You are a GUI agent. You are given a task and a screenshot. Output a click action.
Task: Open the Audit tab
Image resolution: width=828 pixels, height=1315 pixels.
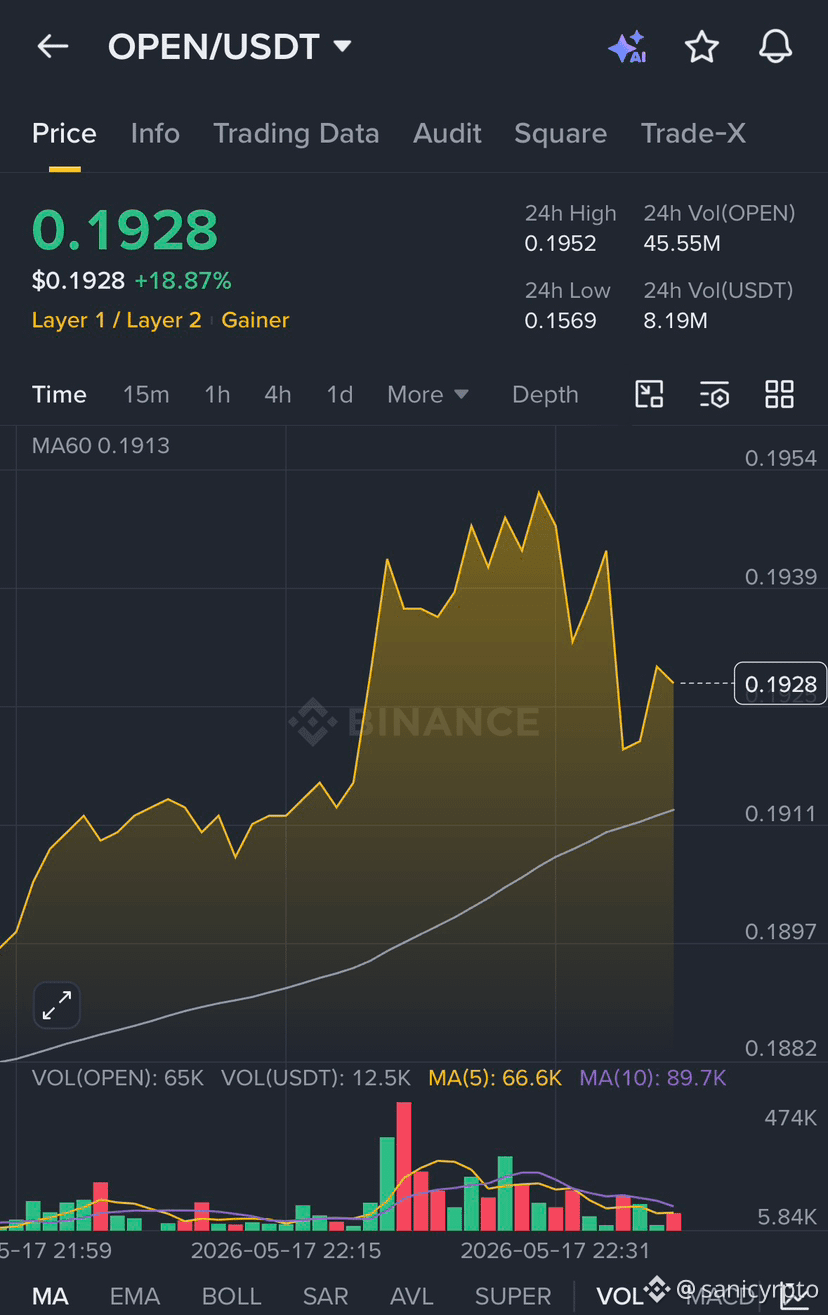[x=447, y=134]
